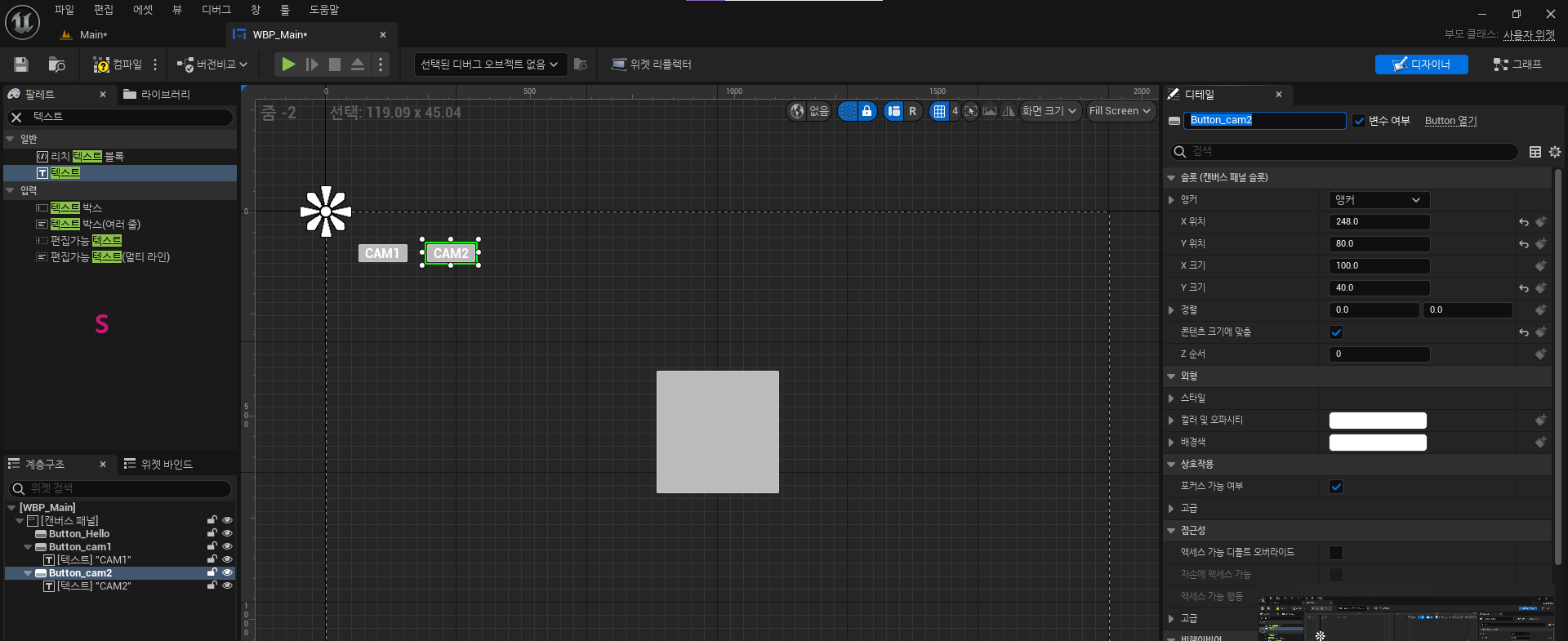Open details settings gear icon
This screenshot has height=641, width=1568.
(x=1554, y=152)
